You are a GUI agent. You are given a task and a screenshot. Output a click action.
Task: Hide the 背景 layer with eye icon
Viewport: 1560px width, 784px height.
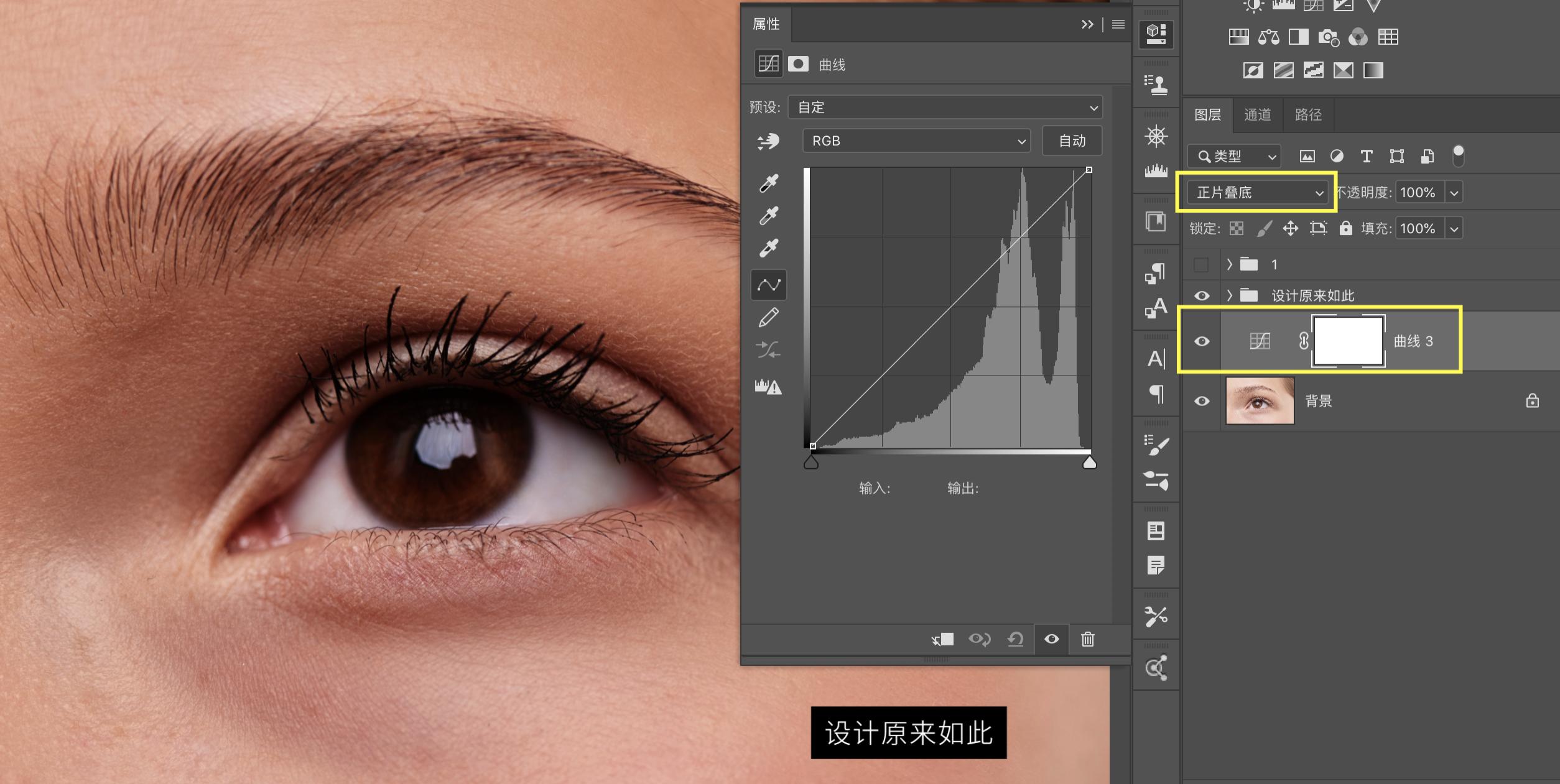[x=1202, y=401]
